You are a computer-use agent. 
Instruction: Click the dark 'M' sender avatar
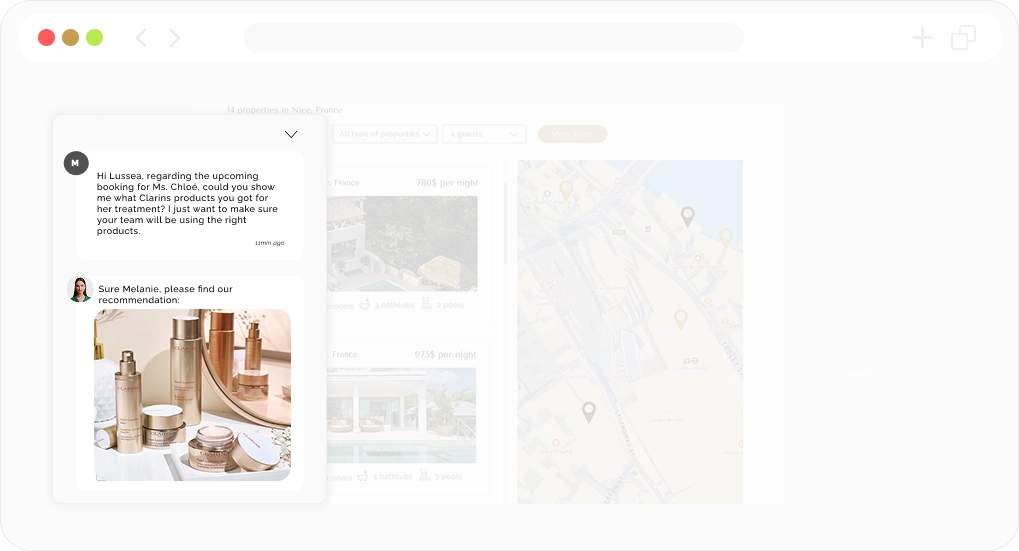coord(76,163)
